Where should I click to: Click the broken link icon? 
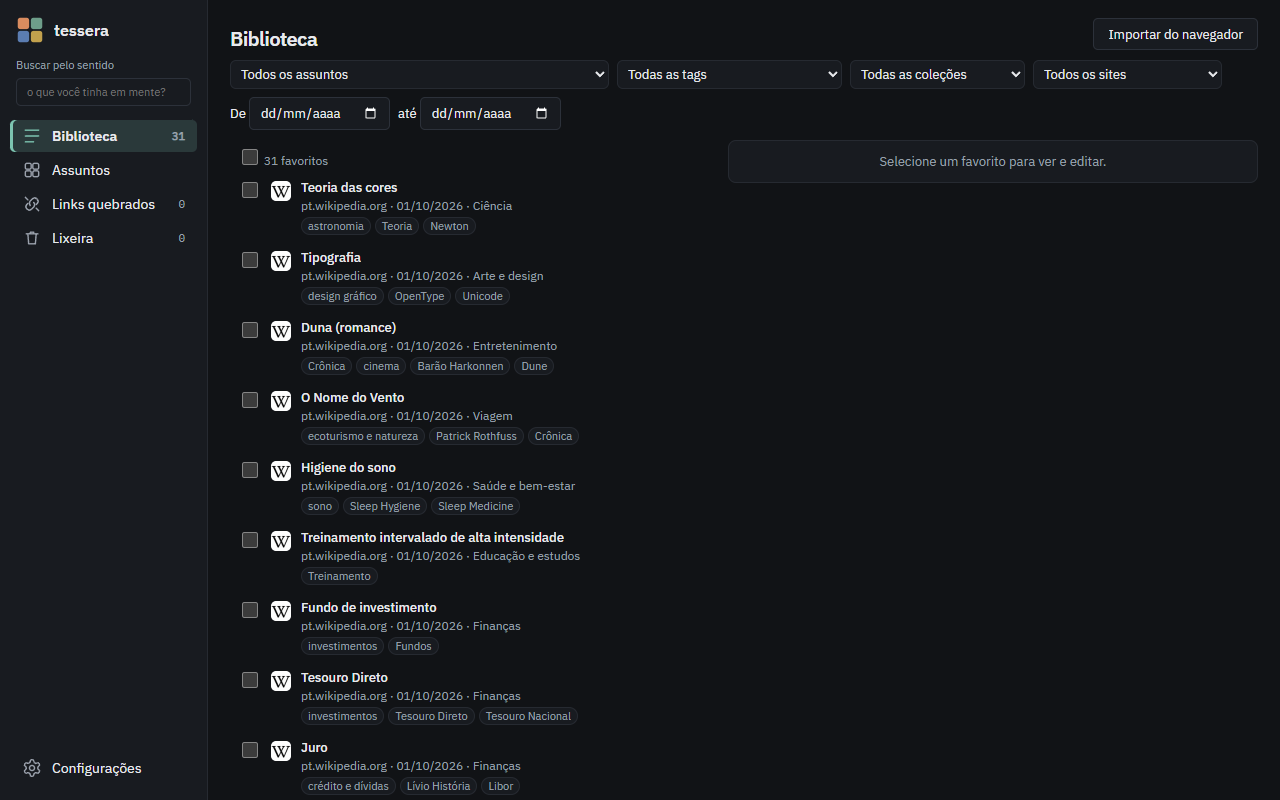tap(32, 204)
